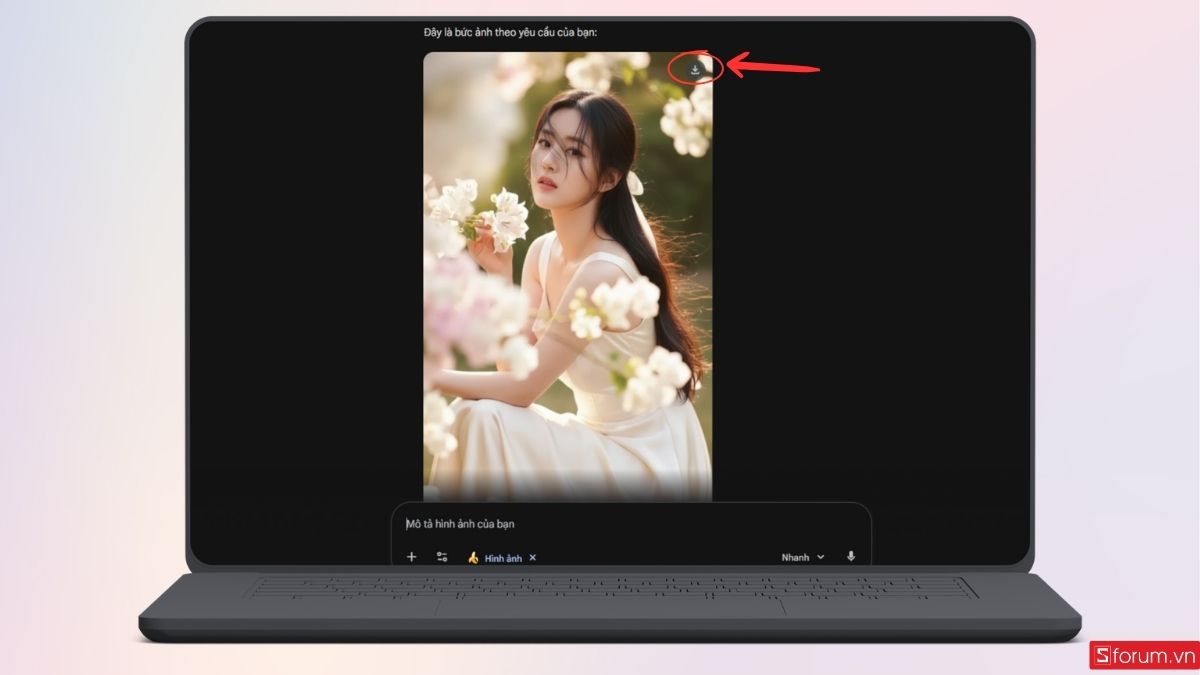Activate the microphone voice input
The width and height of the screenshot is (1200, 675).
point(851,557)
